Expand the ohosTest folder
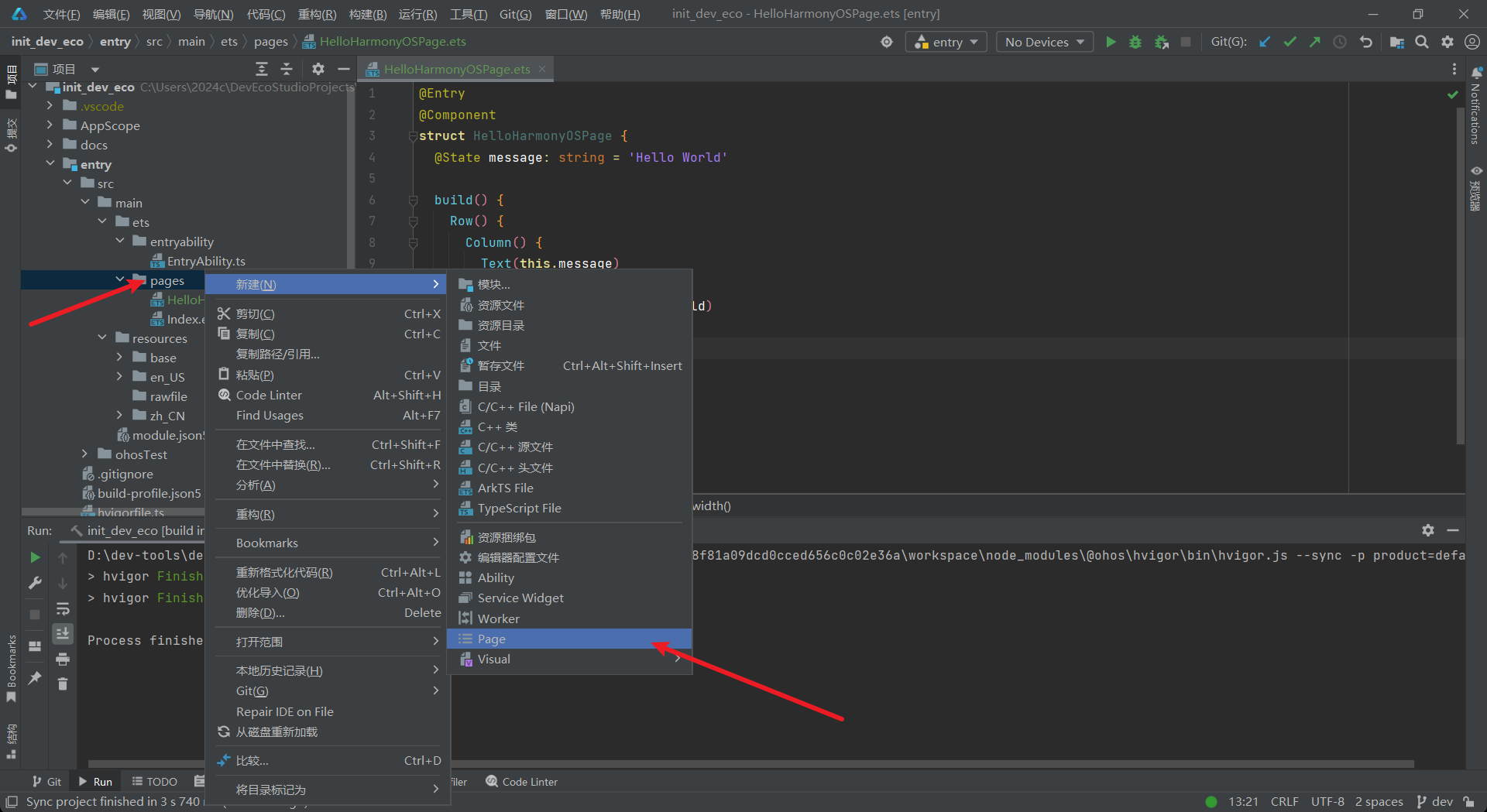The width and height of the screenshot is (1487, 812). [85, 454]
